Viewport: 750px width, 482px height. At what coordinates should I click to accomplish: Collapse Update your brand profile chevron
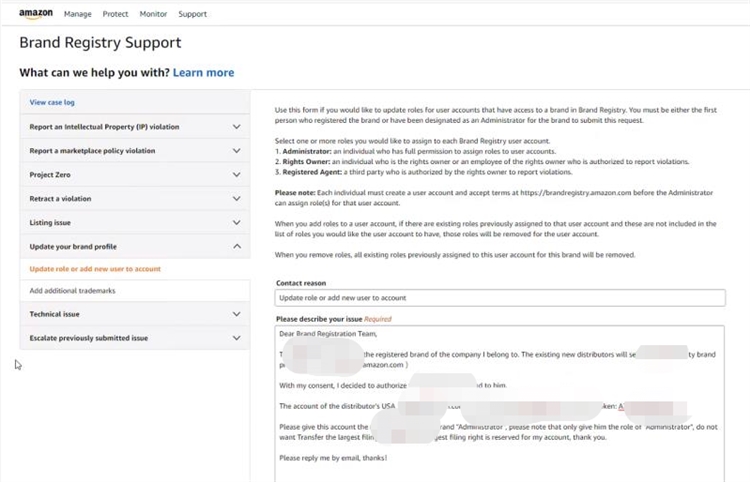tap(237, 246)
